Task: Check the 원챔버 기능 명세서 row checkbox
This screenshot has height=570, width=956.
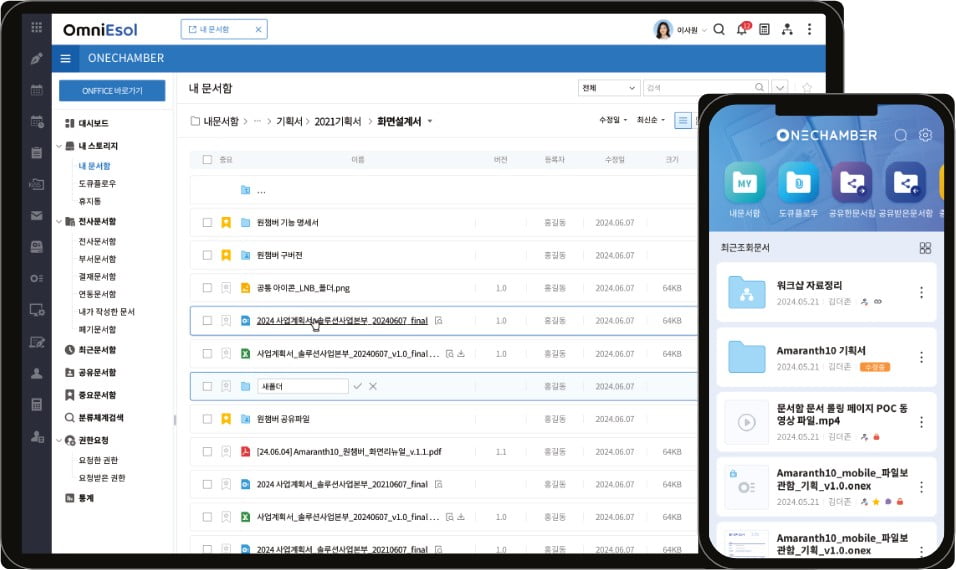Action: (x=207, y=223)
